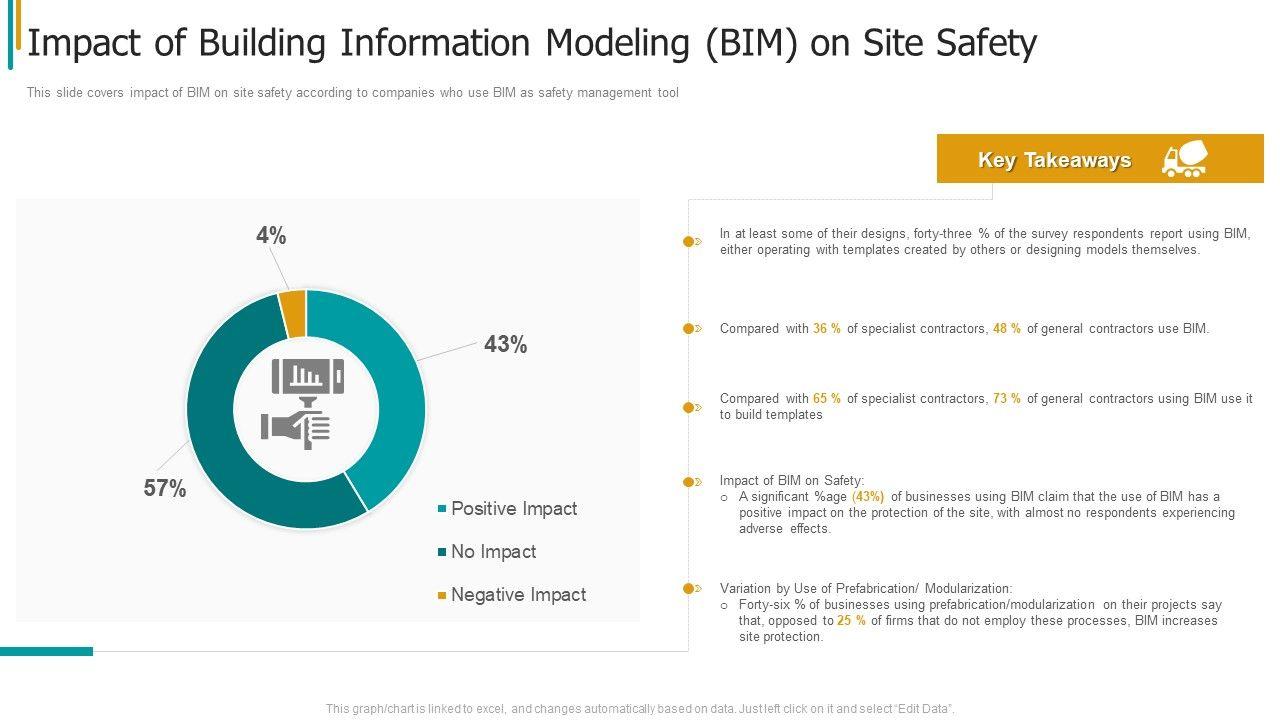Click the slide title about BIM on Site Safety
This screenshot has width=1280, height=720.
point(532,44)
